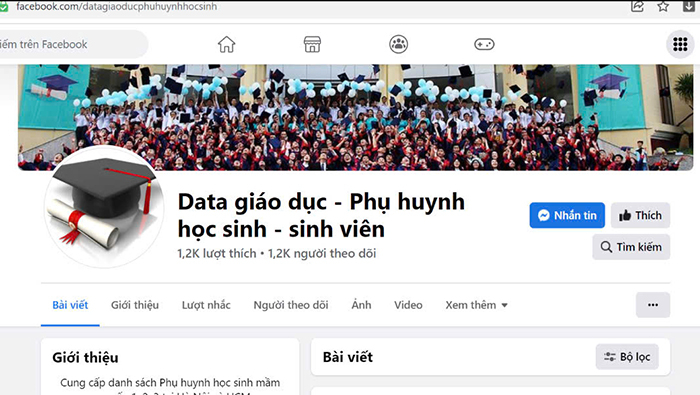Click the 1,2K lượt thích text
Image resolution: width=700 pixels, height=395 pixels.
click(x=217, y=254)
